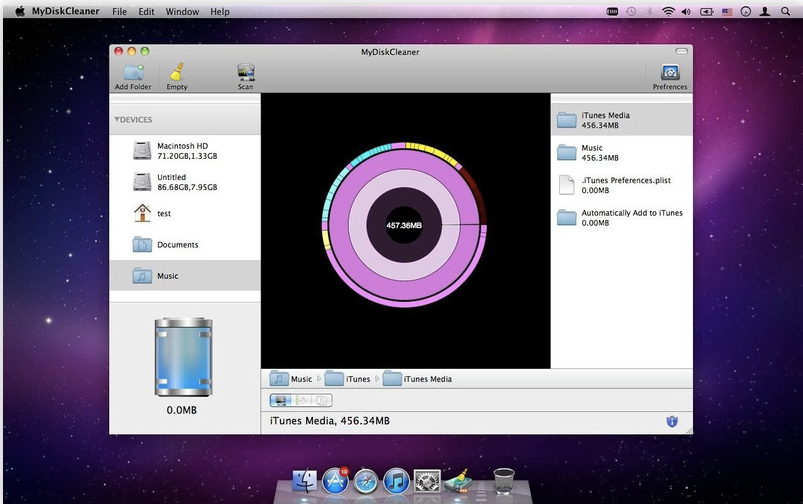This screenshot has width=803, height=504.
Task: Open the Help menu
Action: 220,11
